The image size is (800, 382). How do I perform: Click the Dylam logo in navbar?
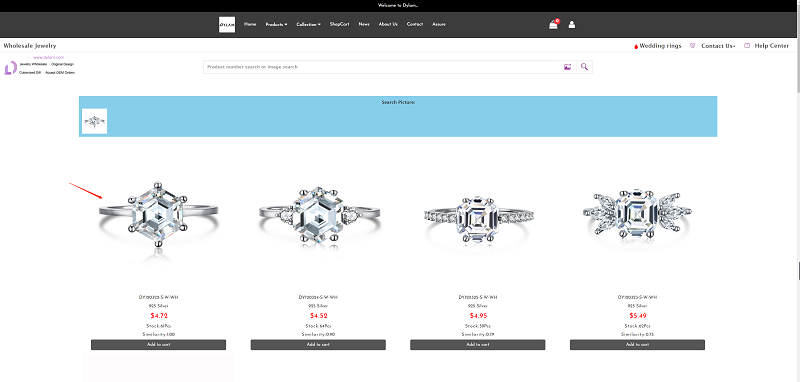pos(227,24)
